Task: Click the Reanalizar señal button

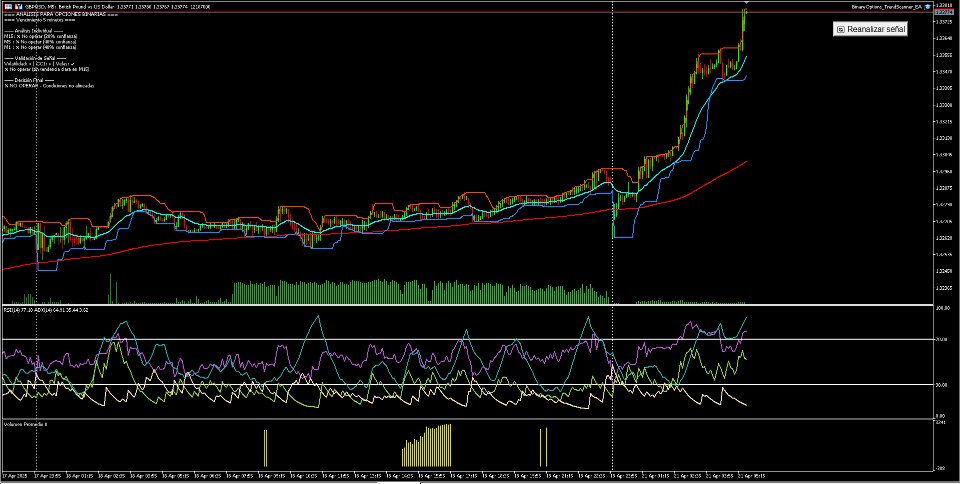Action: [871, 29]
